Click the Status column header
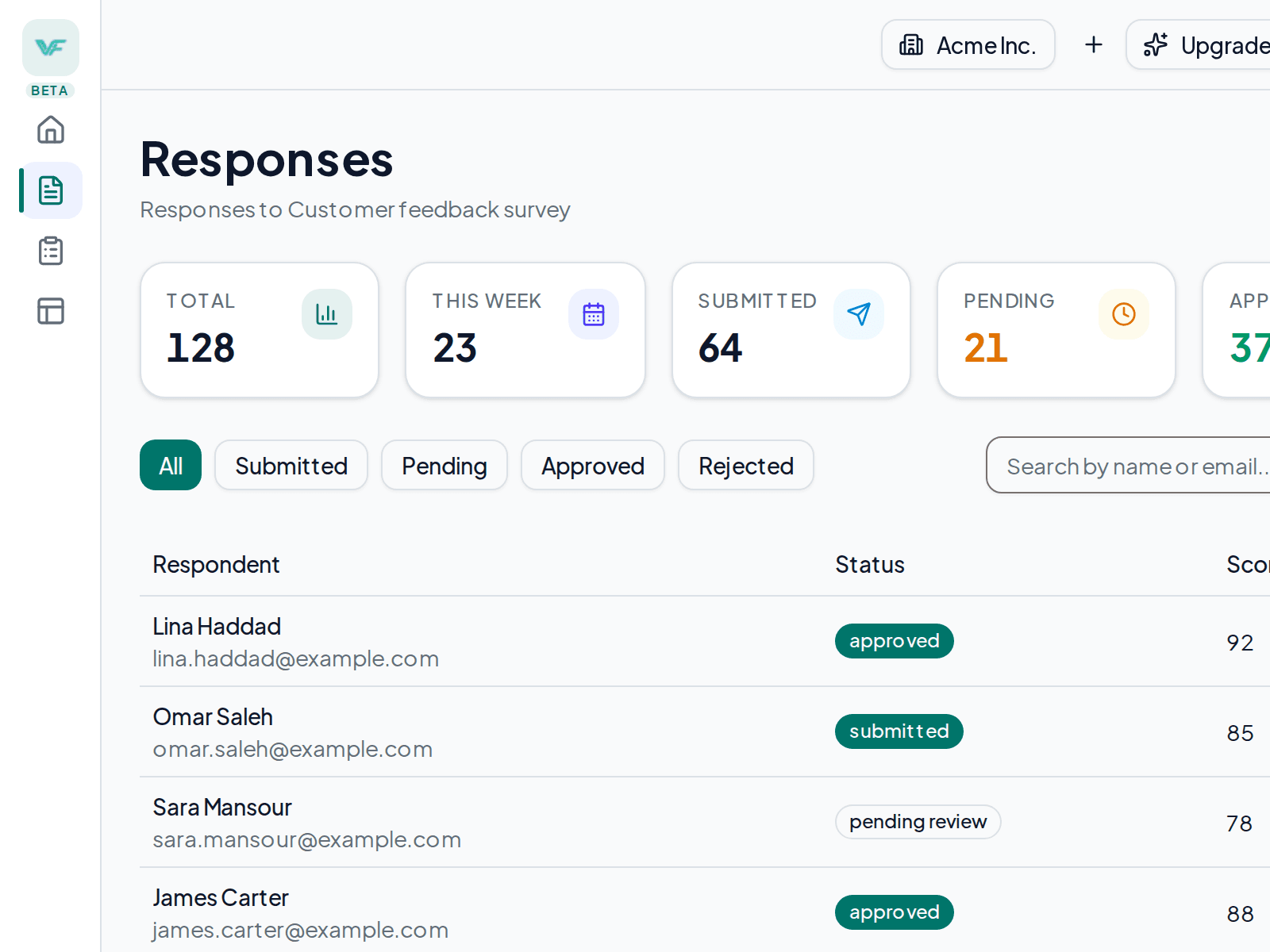Viewport: 1270px width, 952px height. 870,565
